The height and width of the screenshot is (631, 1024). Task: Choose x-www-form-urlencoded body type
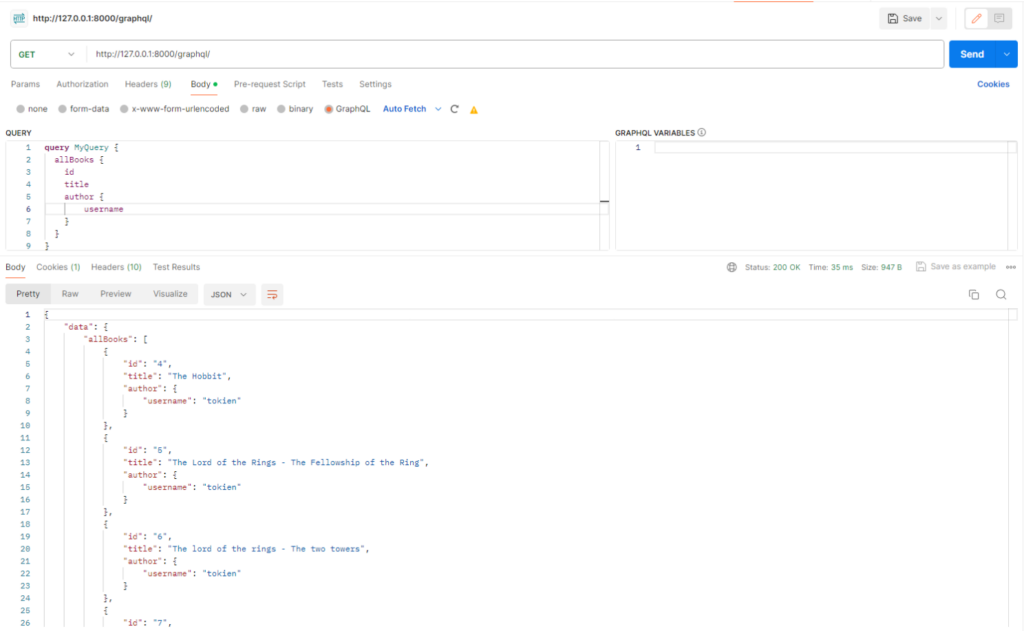(x=174, y=109)
